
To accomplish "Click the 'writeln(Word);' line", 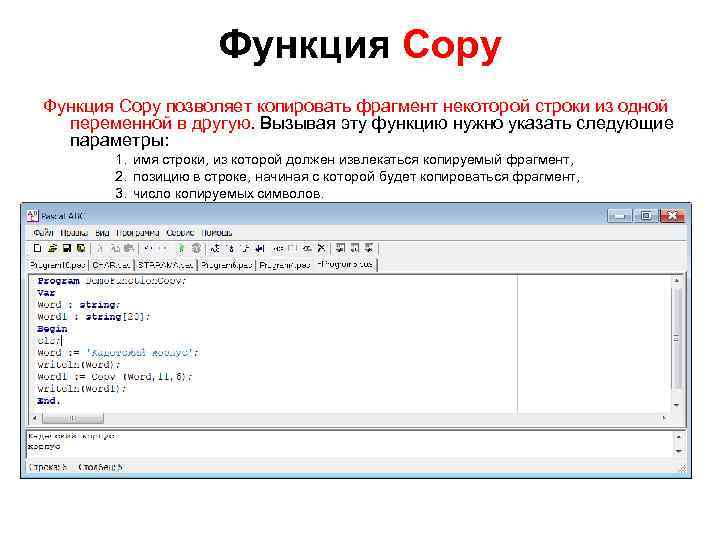I will tap(79, 365).
